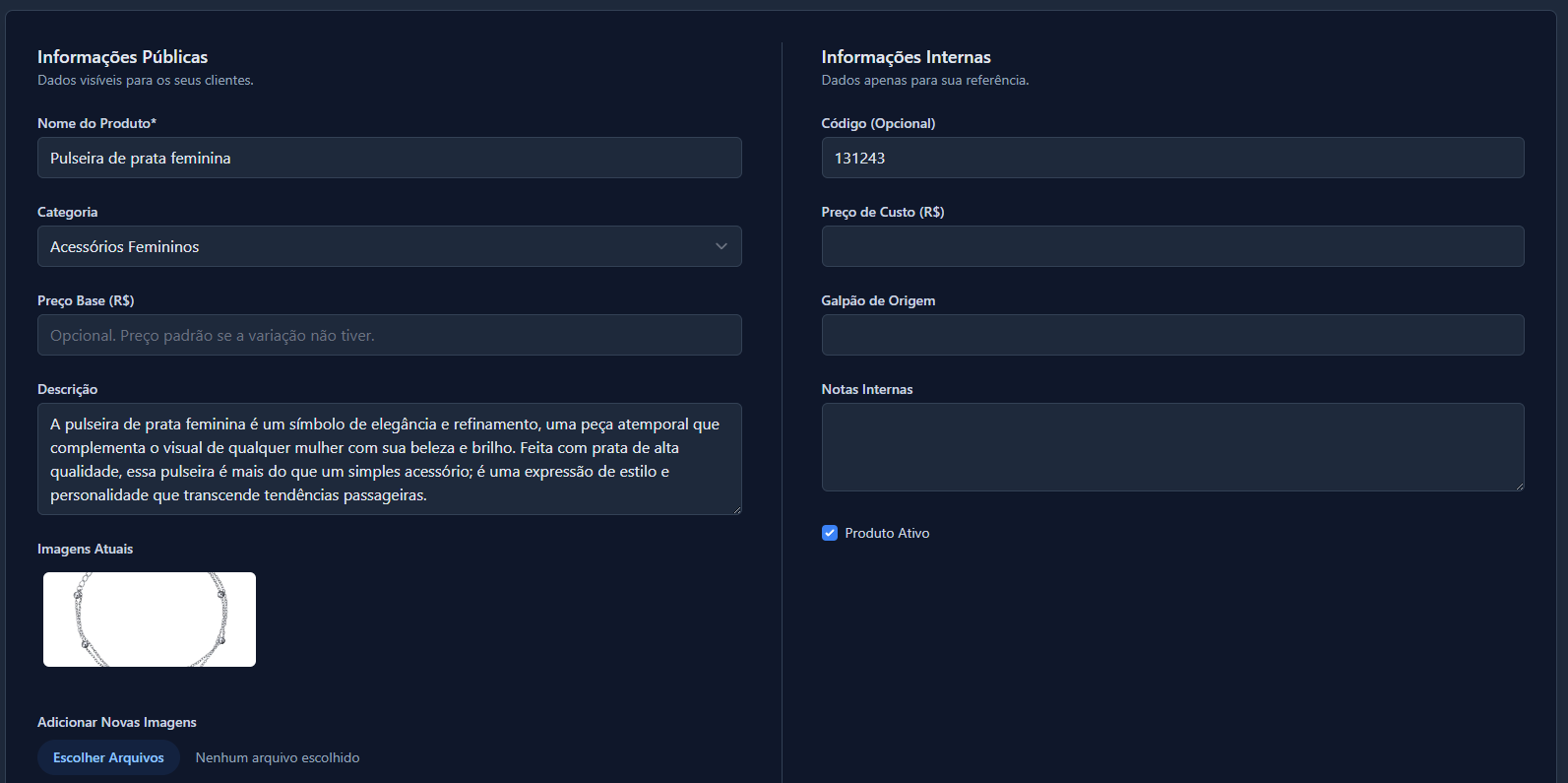Click inside the Descrição text area
This screenshot has width=1568, height=783.
click(x=389, y=459)
